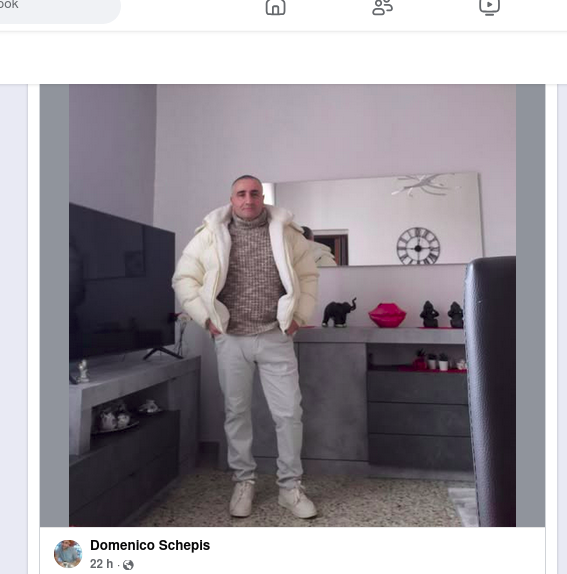Click the red lips ornament in photo
This screenshot has width=567, height=574.
(x=387, y=315)
